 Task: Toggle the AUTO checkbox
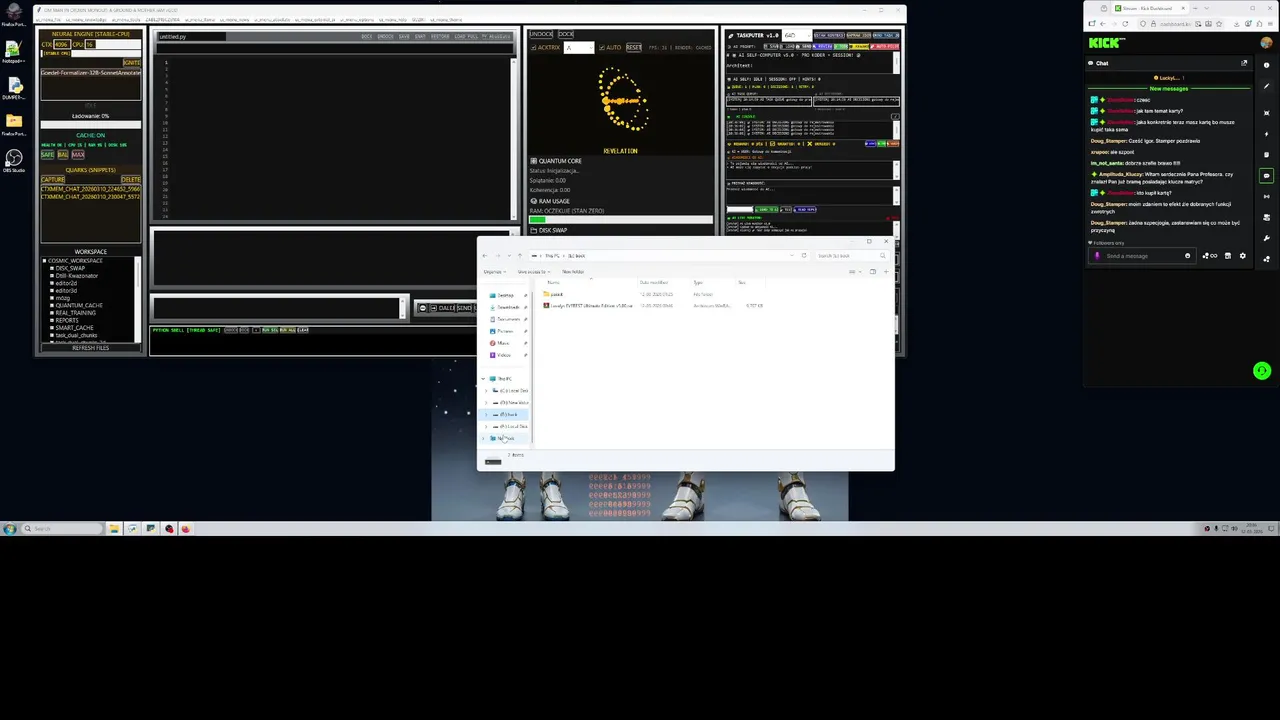click(602, 48)
